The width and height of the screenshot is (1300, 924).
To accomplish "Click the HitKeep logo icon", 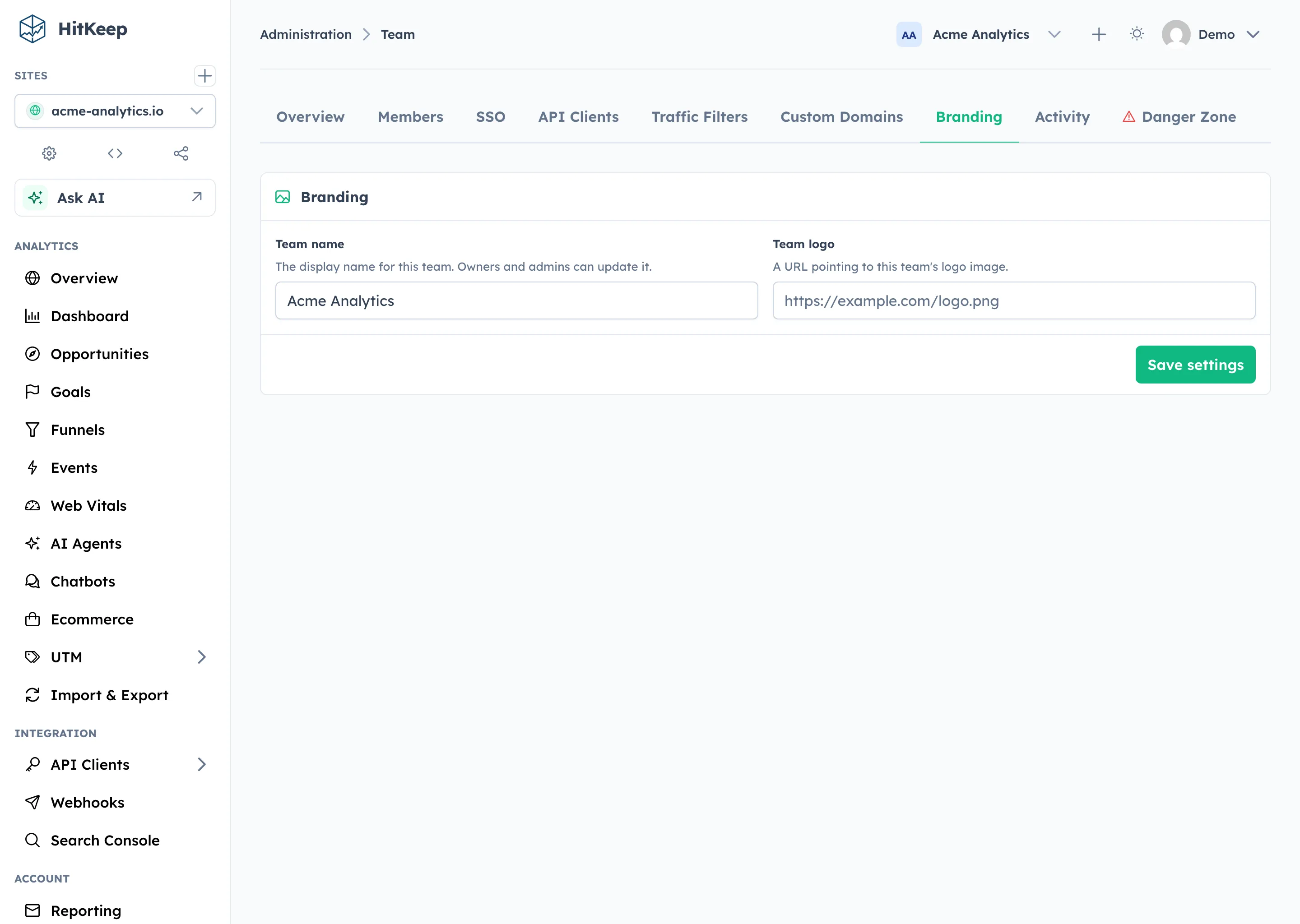I will click(32, 28).
